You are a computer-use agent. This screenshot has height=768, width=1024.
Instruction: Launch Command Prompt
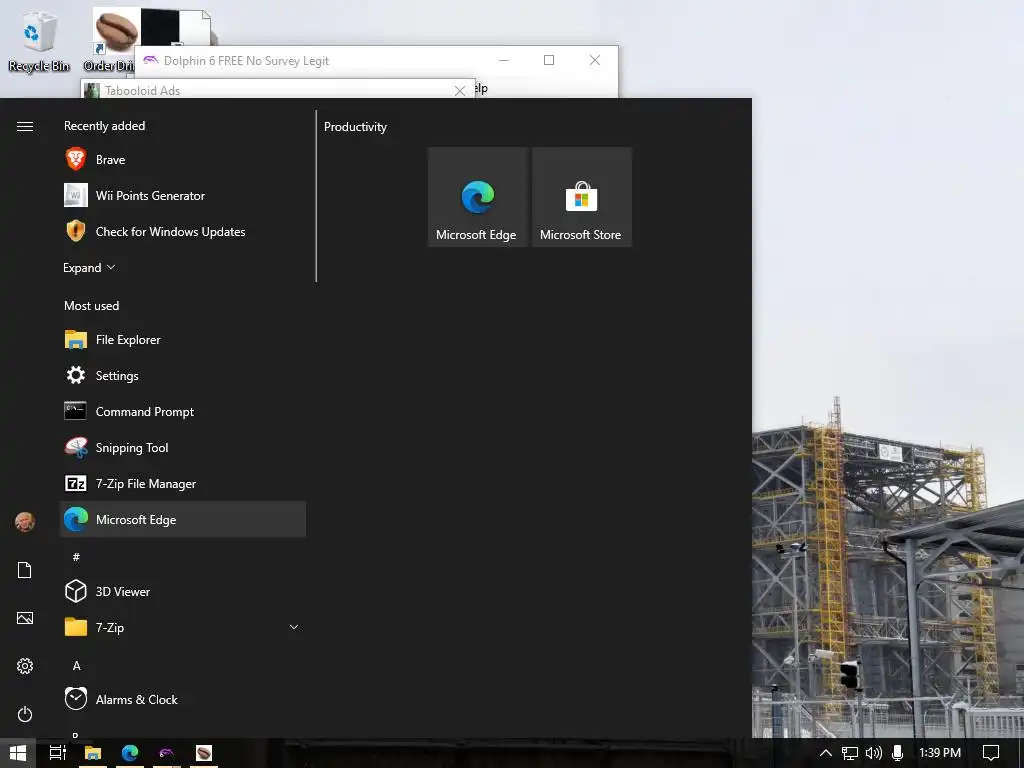click(x=183, y=411)
